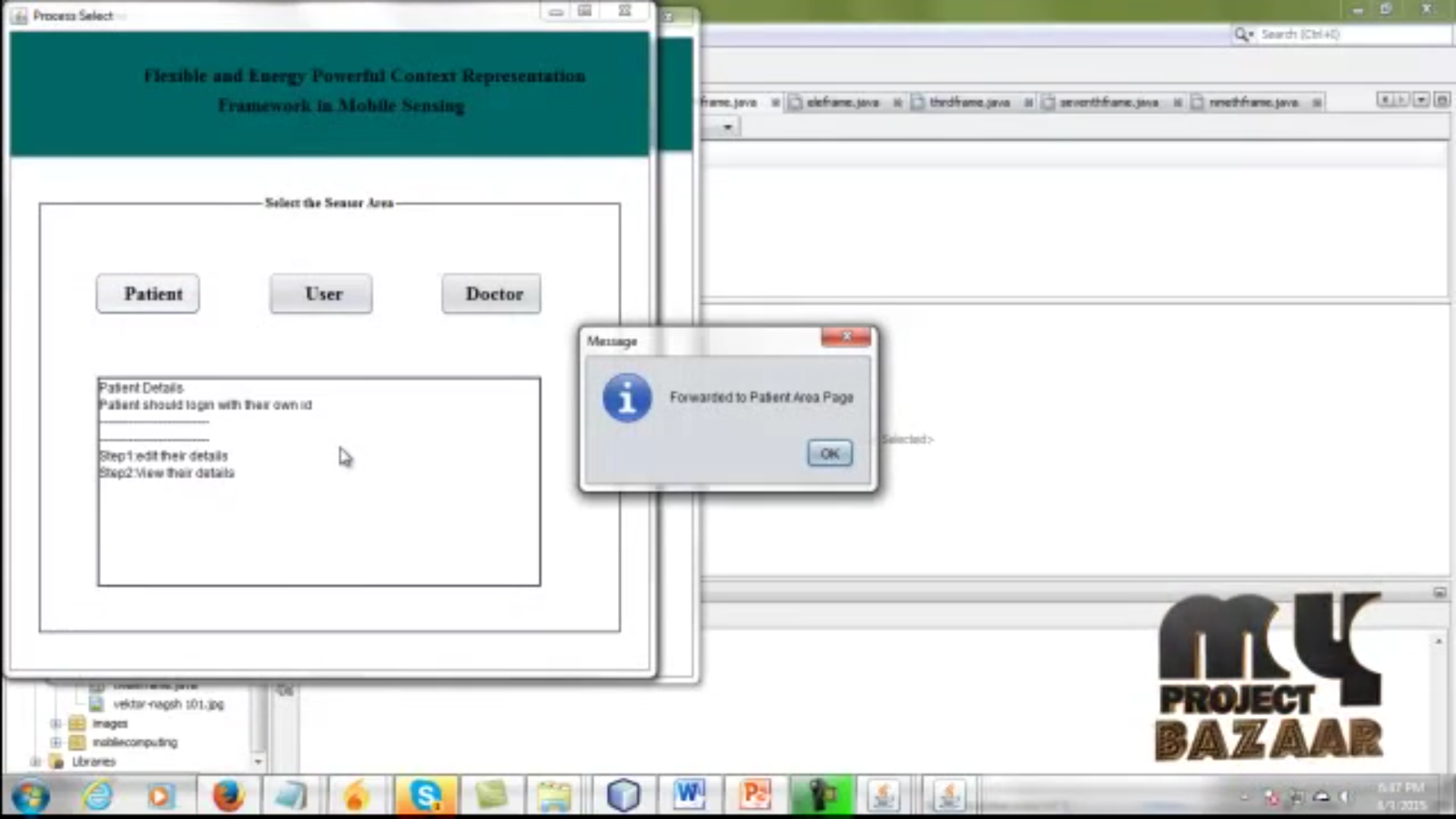Switch to the thirdframe.java tab
The height and width of the screenshot is (819, 1456).
(969, 102)
